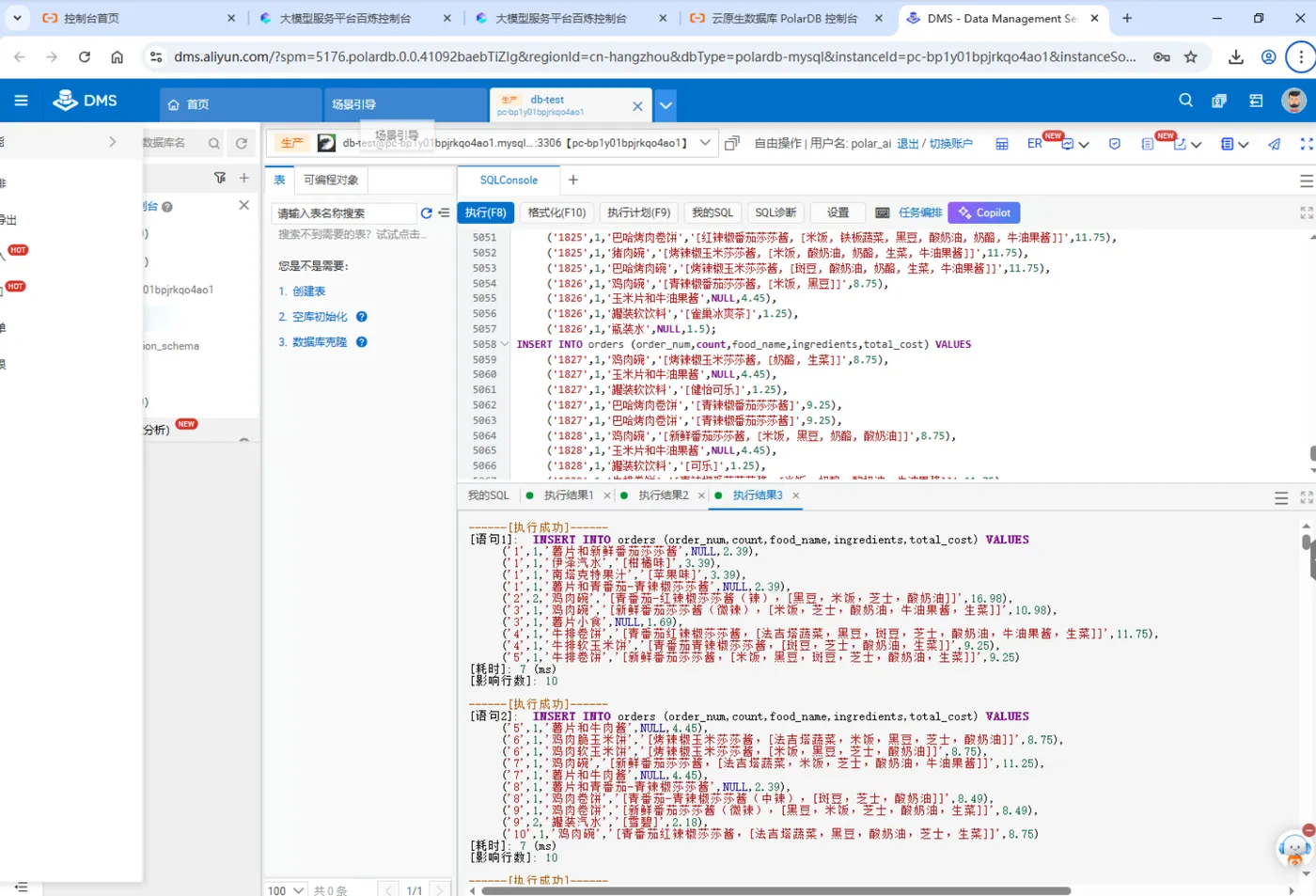Image resolution: width=1316 pixels, height=896 pixels.
Task: Click the keyboard icon before 任务编排
Action: (x=883, y=212)
